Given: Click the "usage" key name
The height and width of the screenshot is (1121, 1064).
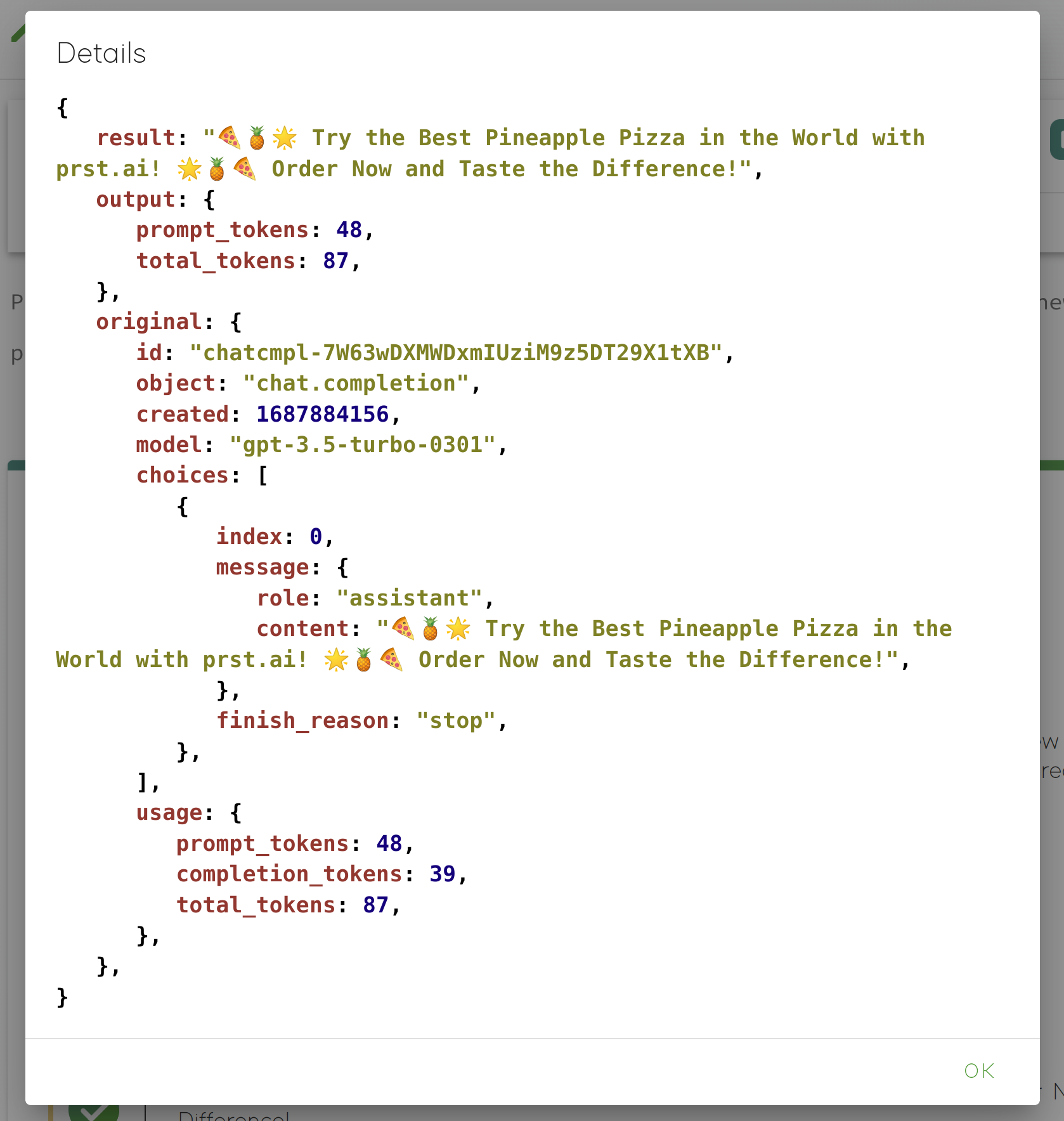Looking at the screenshot, I should [x=169, y=812].
